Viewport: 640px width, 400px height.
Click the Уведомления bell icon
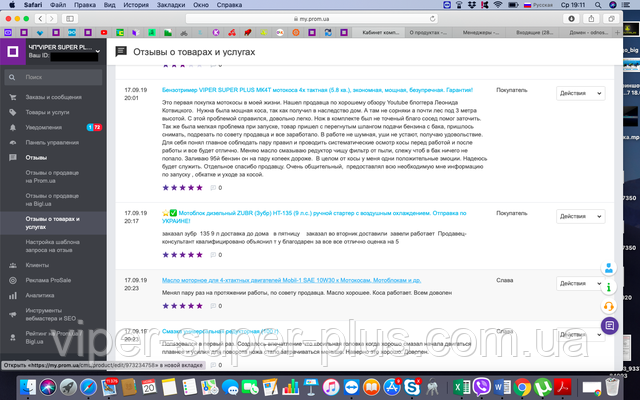point(13,127)
